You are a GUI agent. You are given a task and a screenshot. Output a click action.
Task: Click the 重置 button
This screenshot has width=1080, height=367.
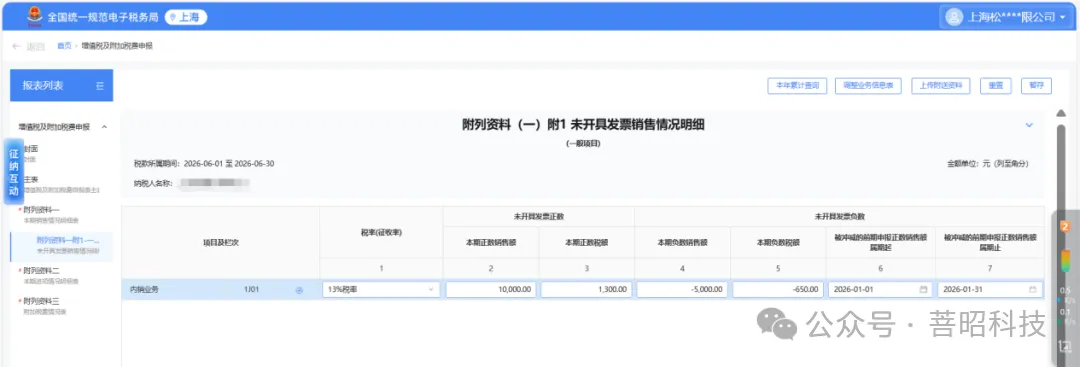(995, 86)
